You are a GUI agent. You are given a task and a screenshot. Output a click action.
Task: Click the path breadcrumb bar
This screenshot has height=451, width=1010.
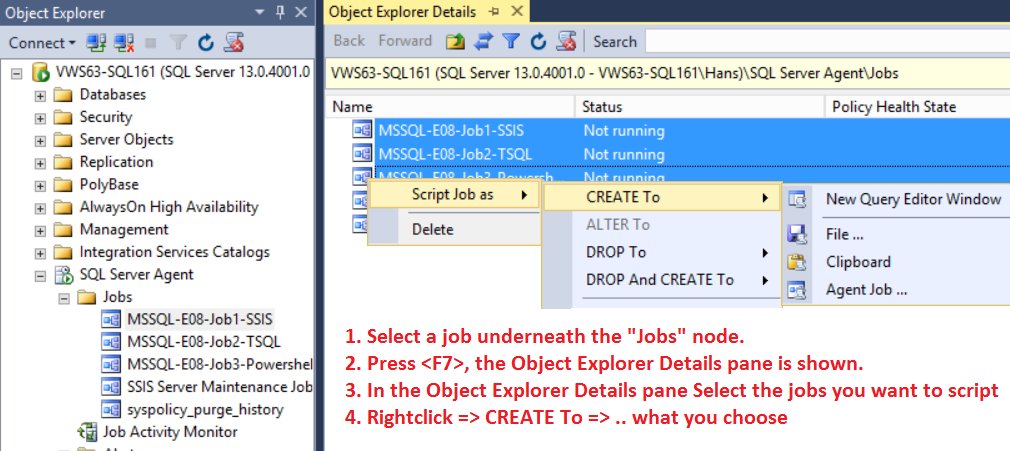(x=668, y=73)
